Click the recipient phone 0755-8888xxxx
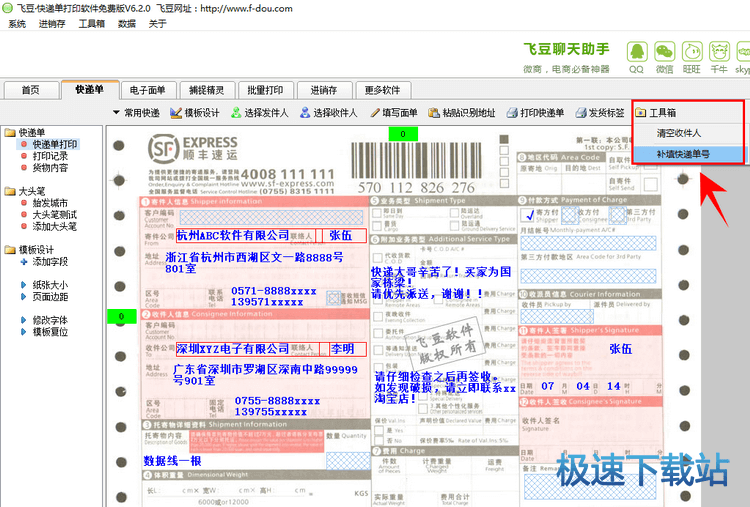 tap(277, 401)
